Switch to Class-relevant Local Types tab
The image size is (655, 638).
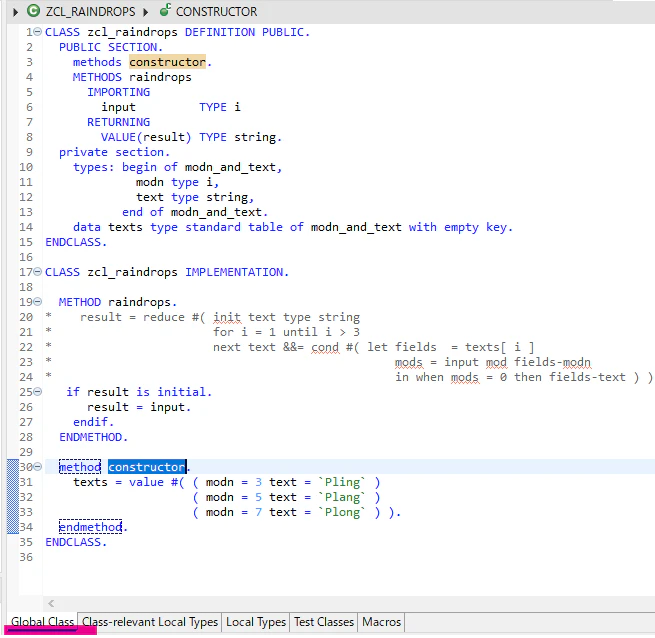point(150,622)
